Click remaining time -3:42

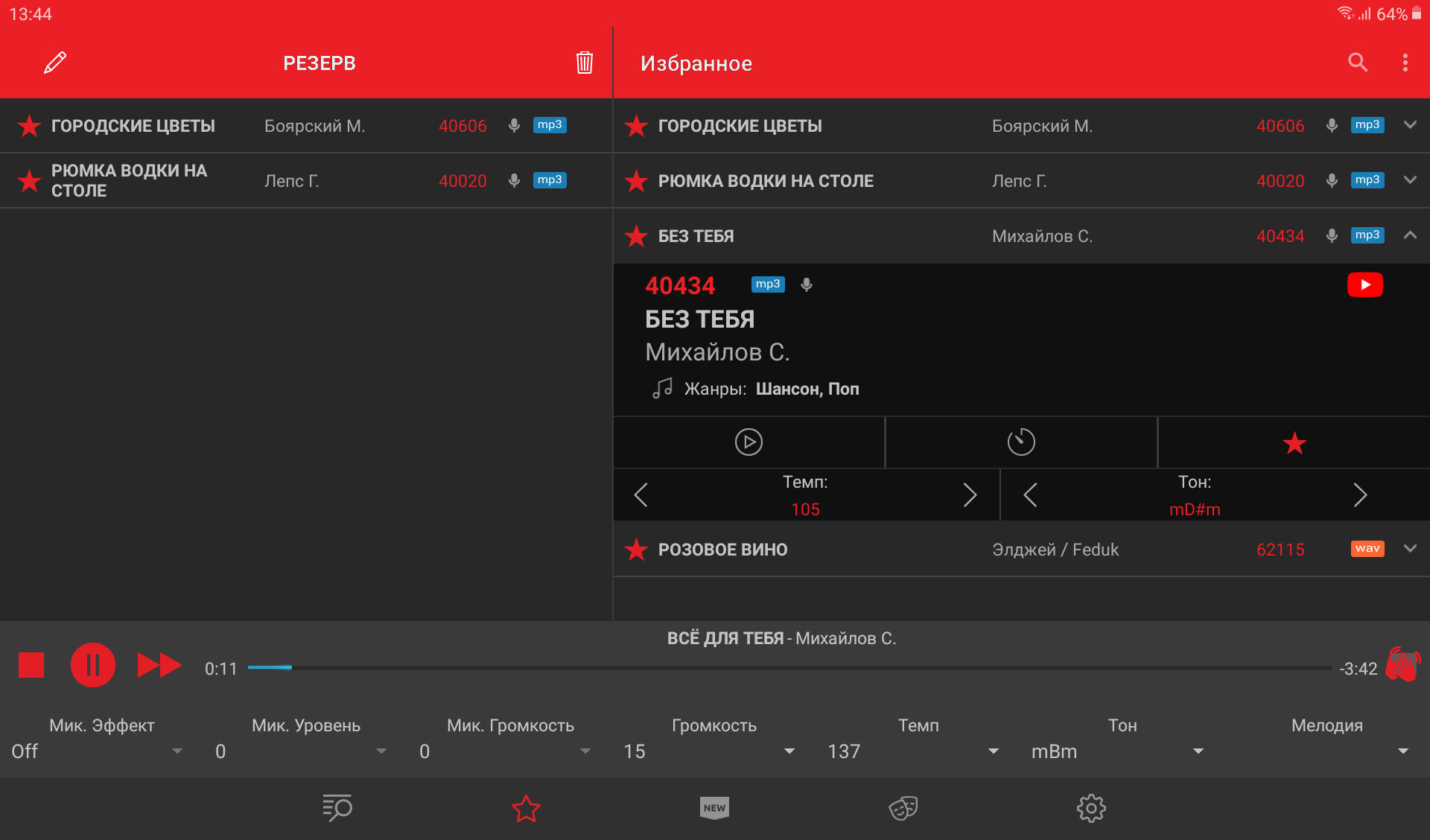pyautogui.click(x=1358, y=669)
